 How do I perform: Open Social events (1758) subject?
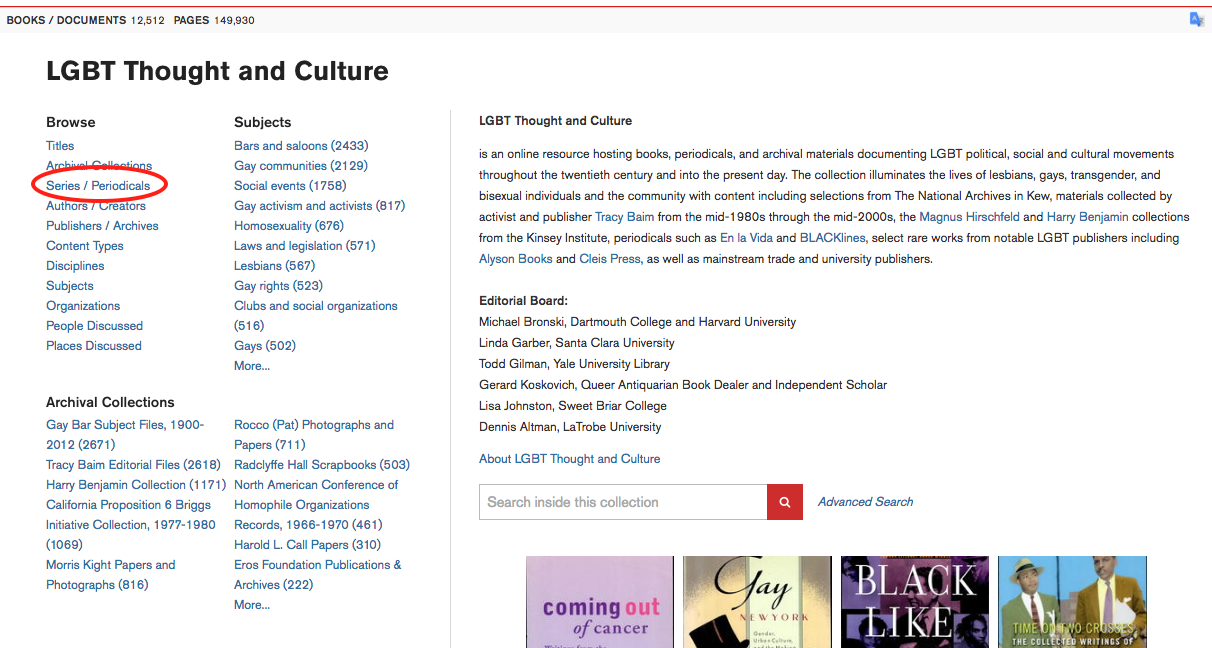[x=290, y=186]
